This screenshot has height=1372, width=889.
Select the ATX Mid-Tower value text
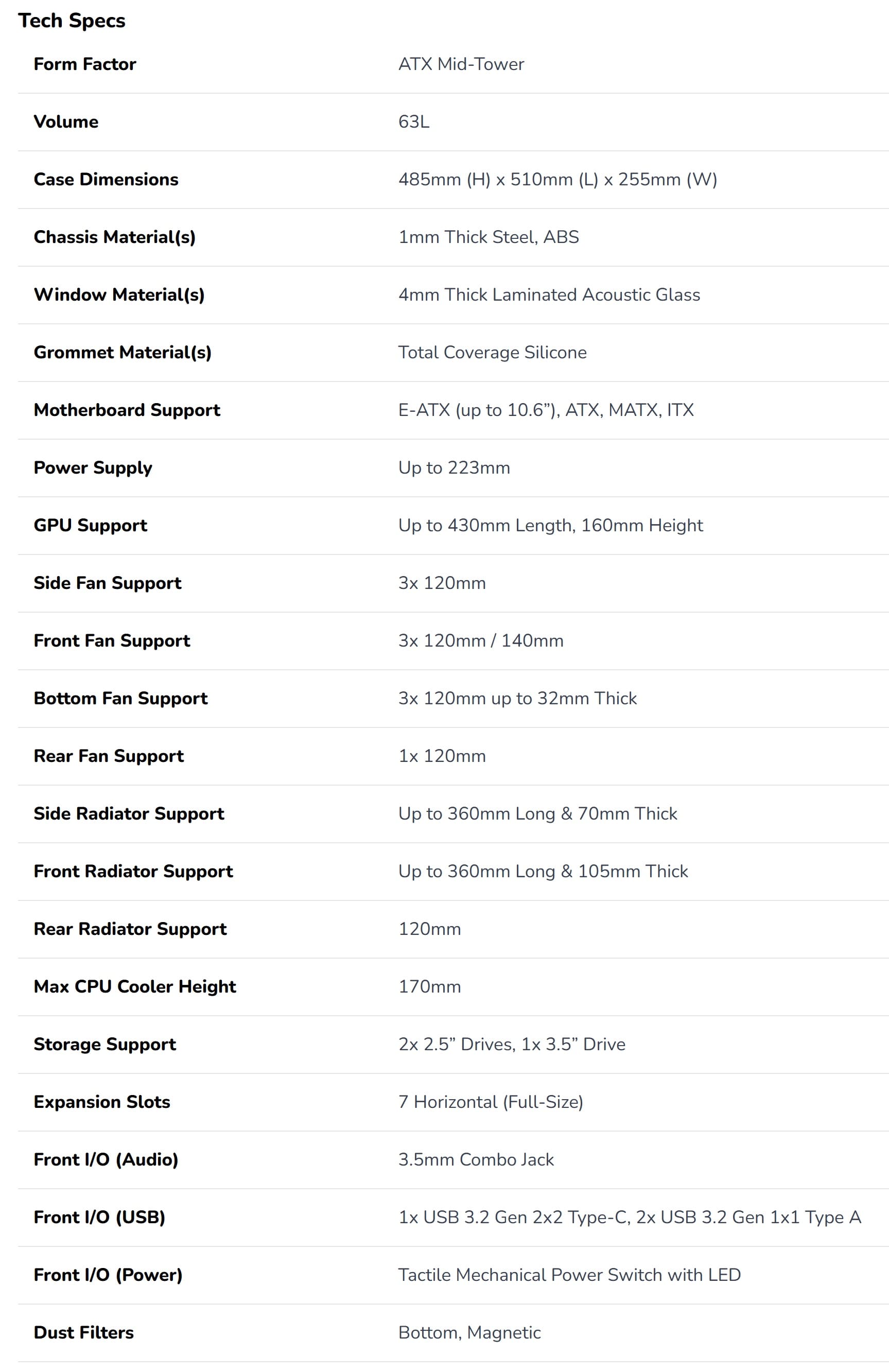[461, 64]
